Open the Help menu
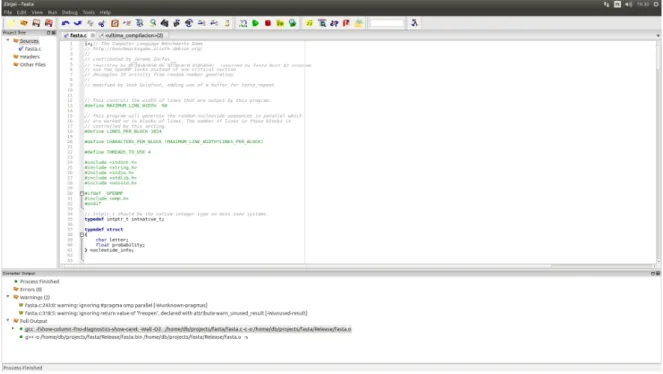This screenshot has height=374, width=663. click(105, 12)
